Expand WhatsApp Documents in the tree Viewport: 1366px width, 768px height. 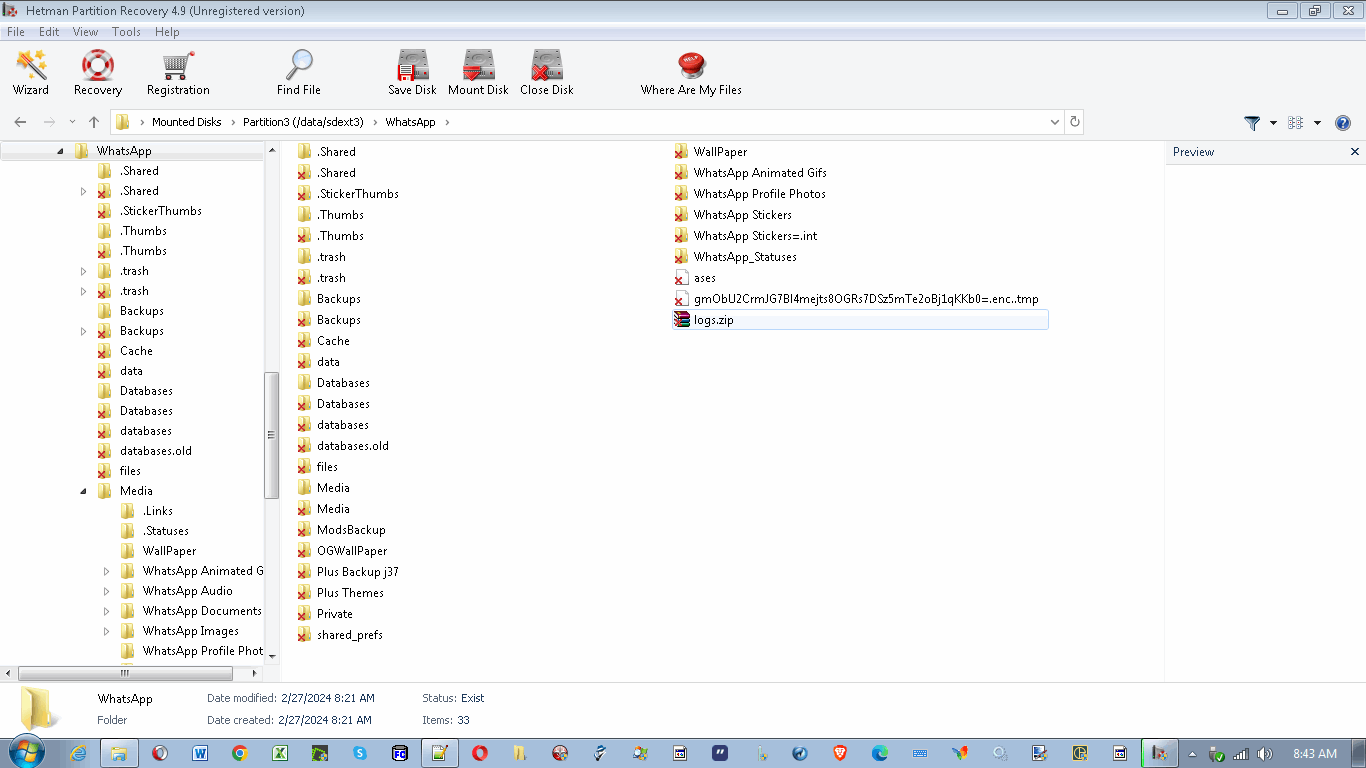pyautogui.click(x=106, y=611)
